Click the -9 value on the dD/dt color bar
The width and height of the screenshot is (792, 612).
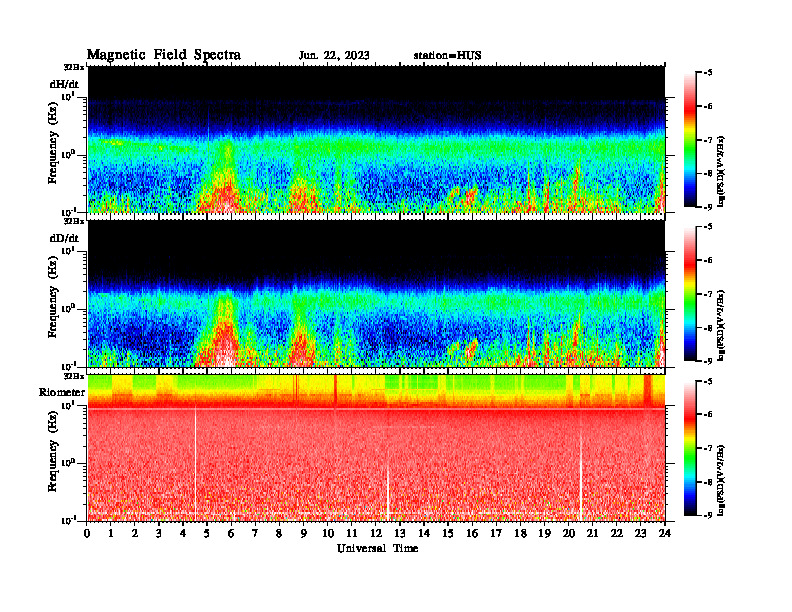708,361
